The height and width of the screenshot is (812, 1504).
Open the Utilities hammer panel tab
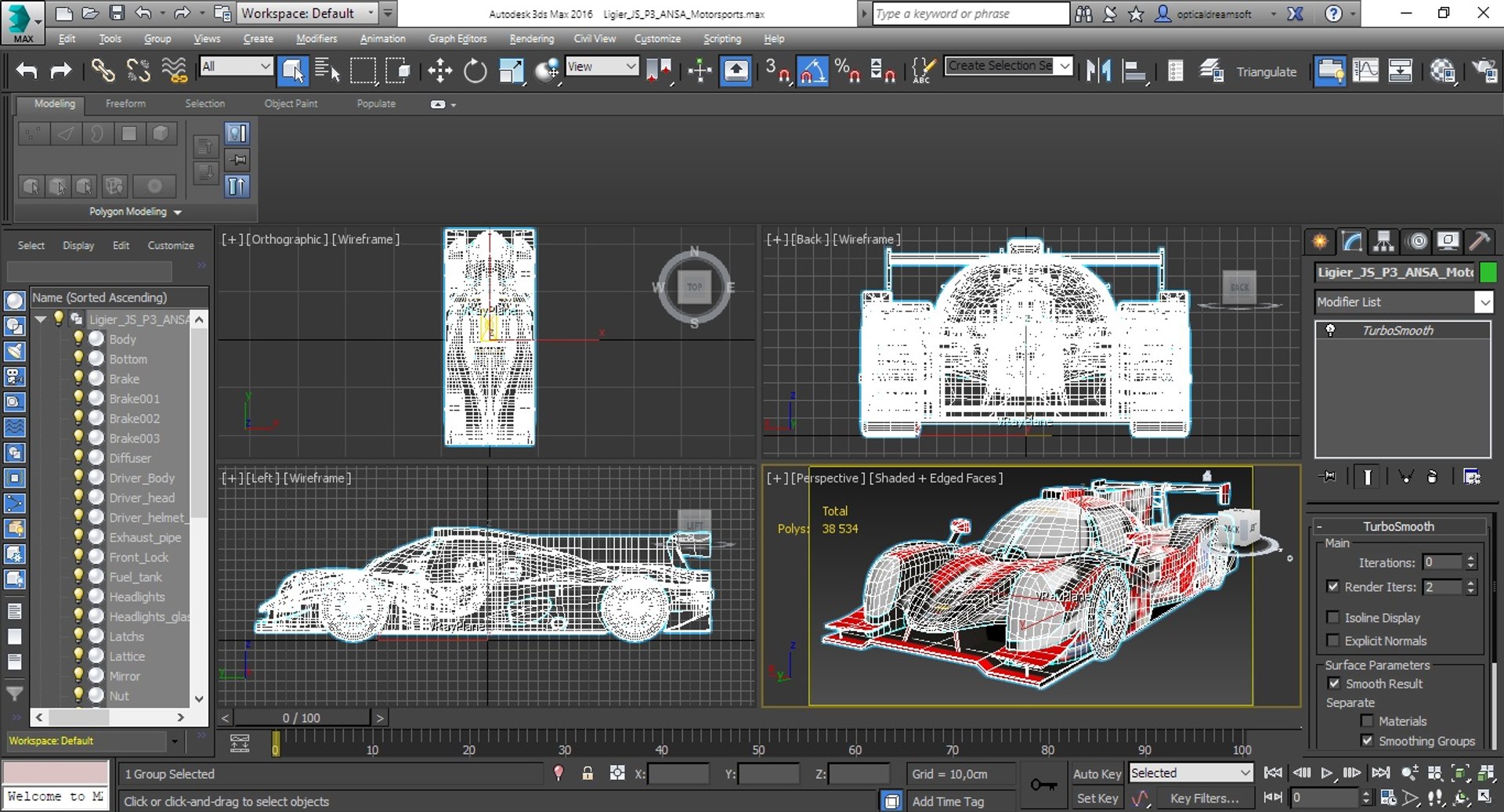(1480, 241)
